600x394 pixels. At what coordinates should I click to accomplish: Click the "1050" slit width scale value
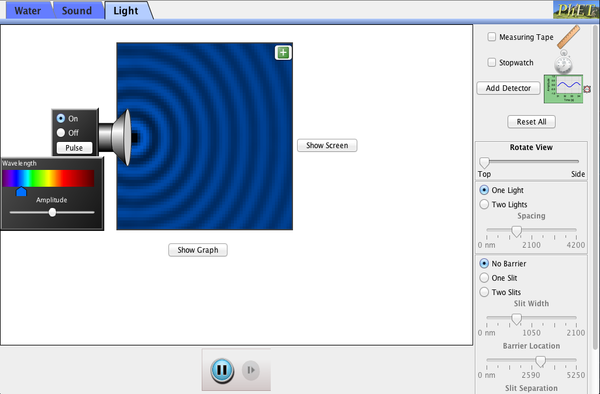tap(532, 333)
